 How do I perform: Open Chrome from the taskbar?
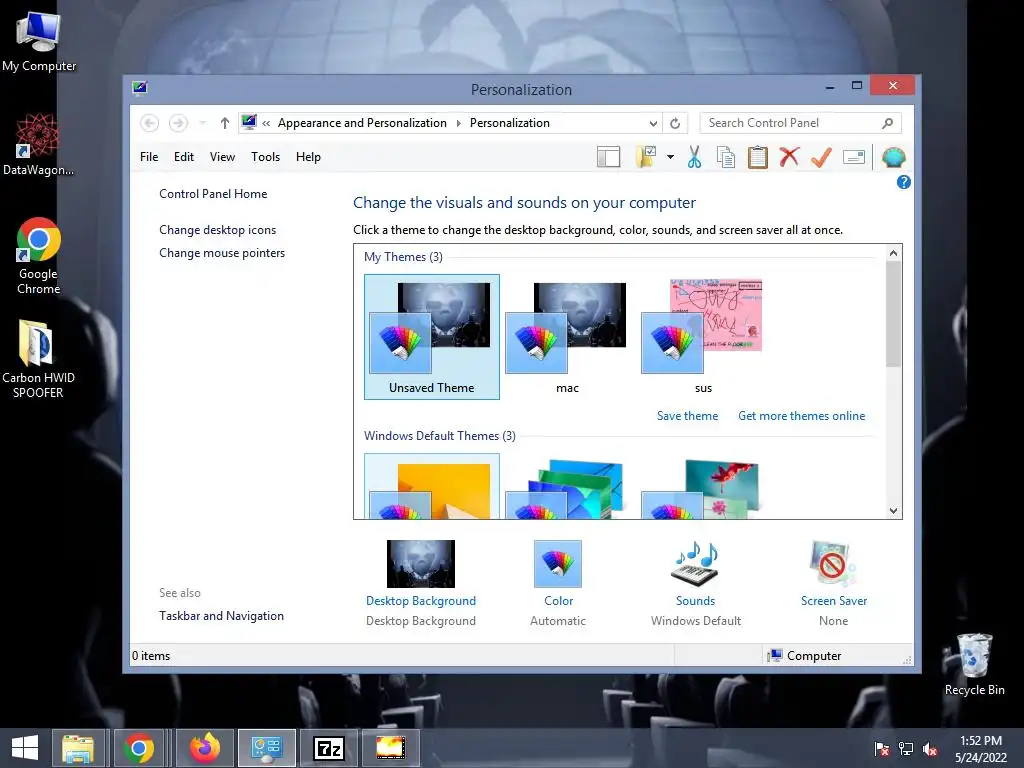(x=138, y=748)
